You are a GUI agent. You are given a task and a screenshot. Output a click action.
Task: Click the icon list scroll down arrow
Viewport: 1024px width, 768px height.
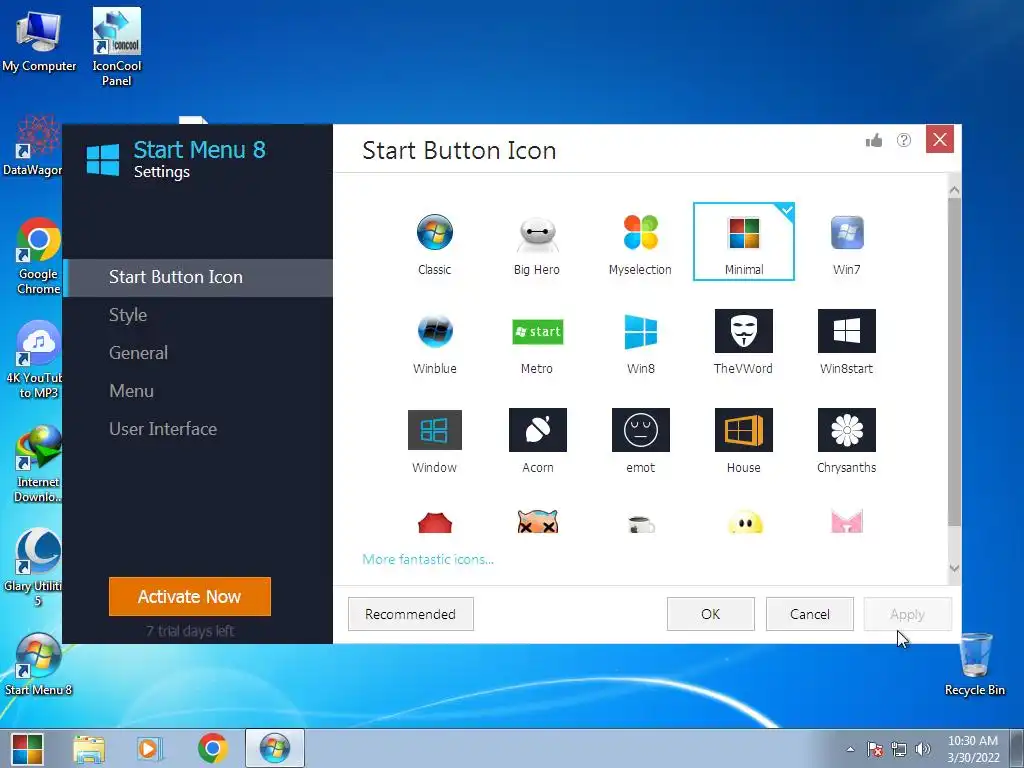coord(954,568)
